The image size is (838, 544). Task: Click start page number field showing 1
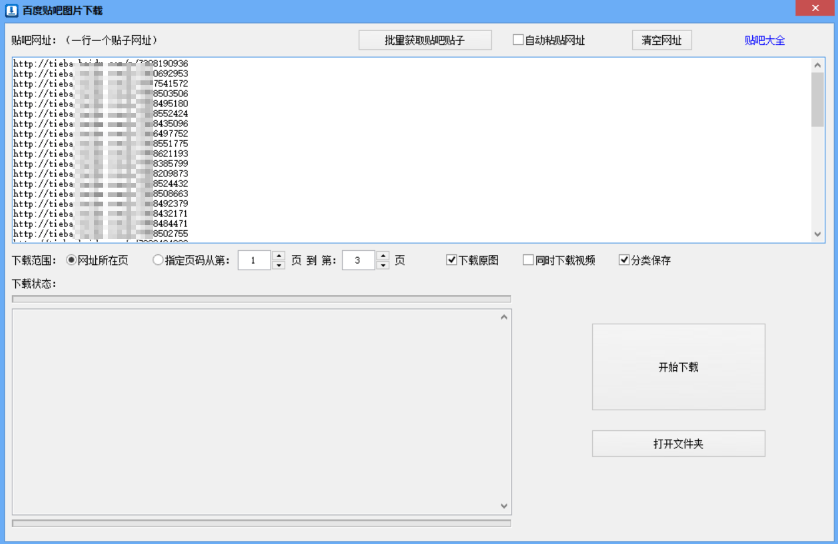(254, 260)
